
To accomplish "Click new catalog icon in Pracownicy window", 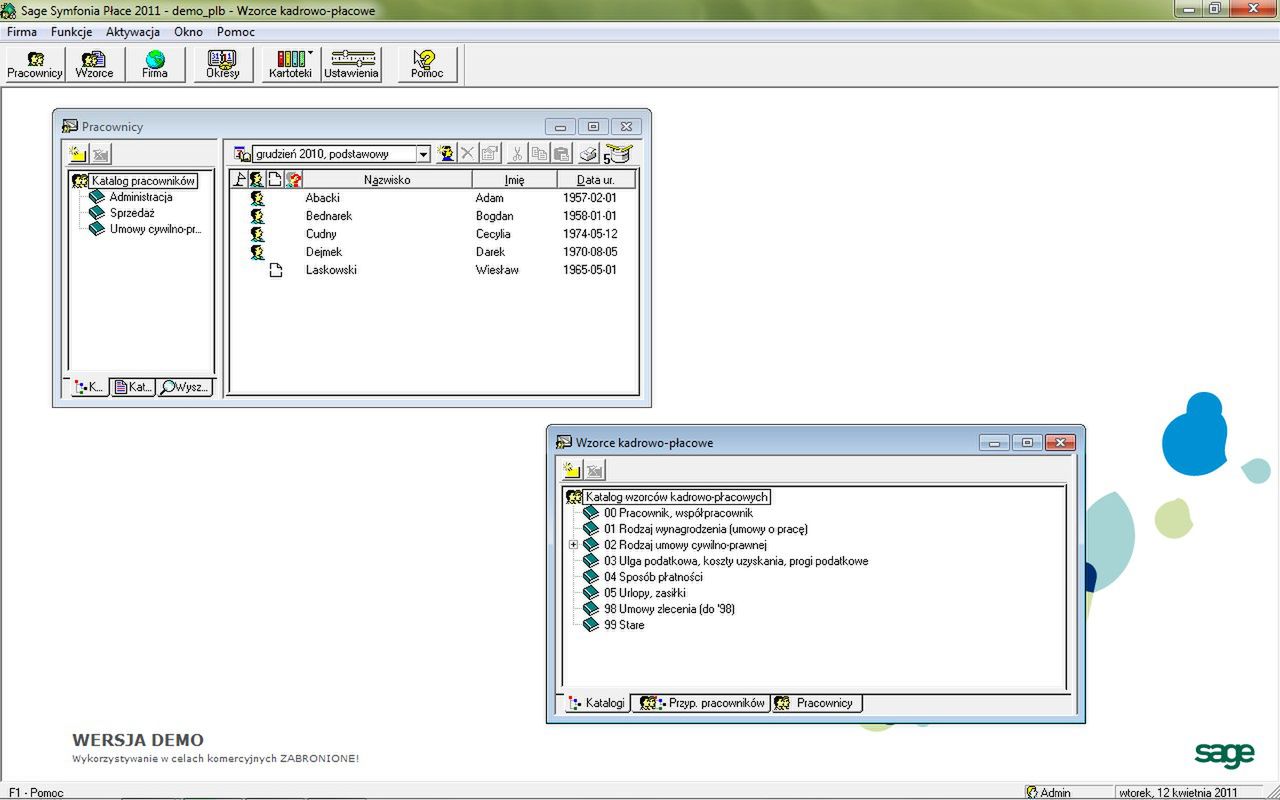I will [78, 154].
